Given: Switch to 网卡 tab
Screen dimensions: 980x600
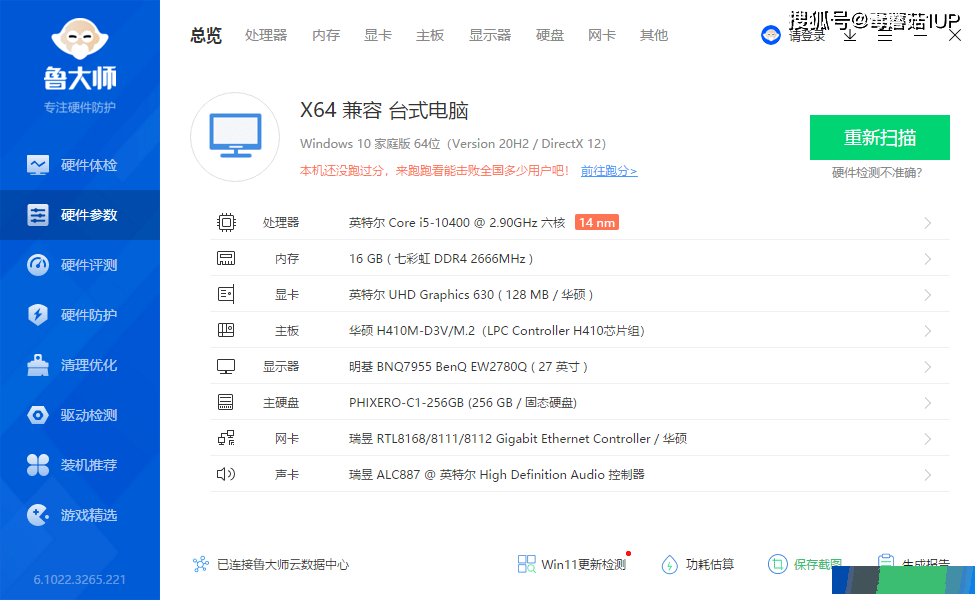Looking at the screenshot, I should pyautogui.click(x=602, y=36).
